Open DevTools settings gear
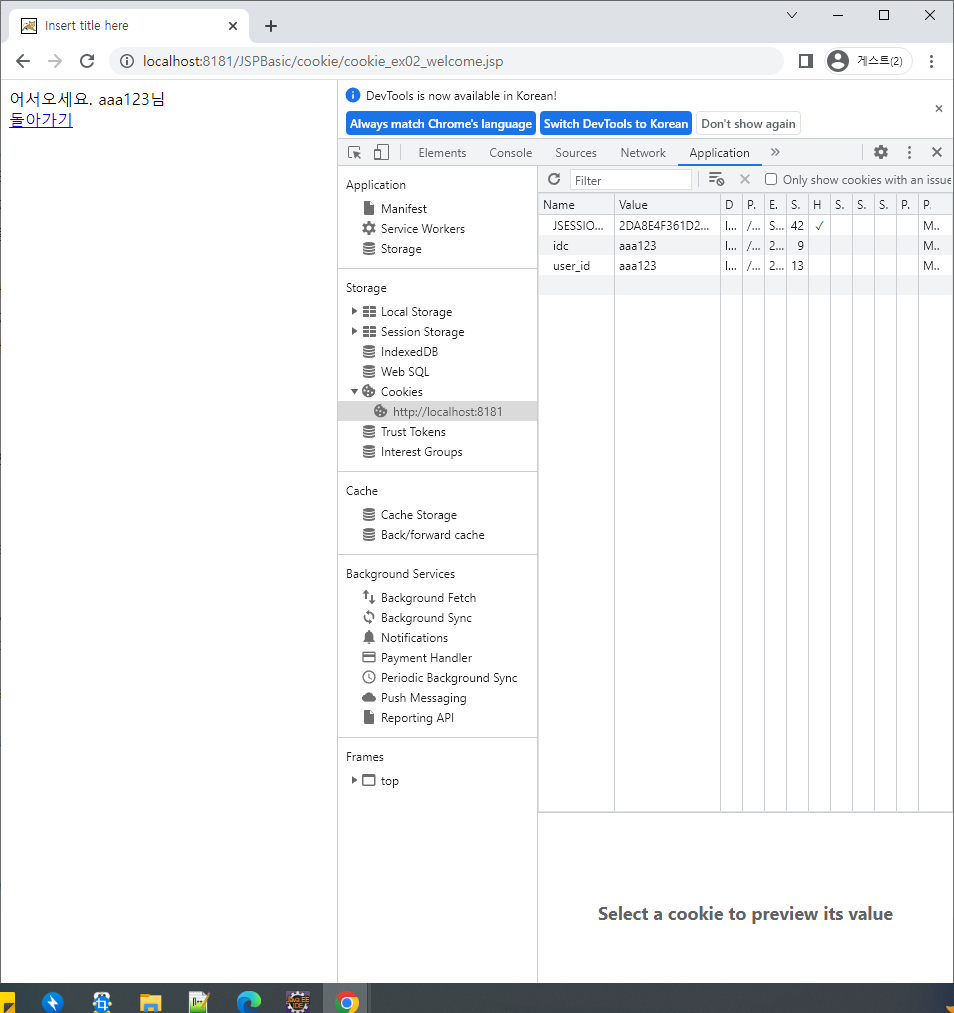954x1013 pixels. click(x=881, y=152)
